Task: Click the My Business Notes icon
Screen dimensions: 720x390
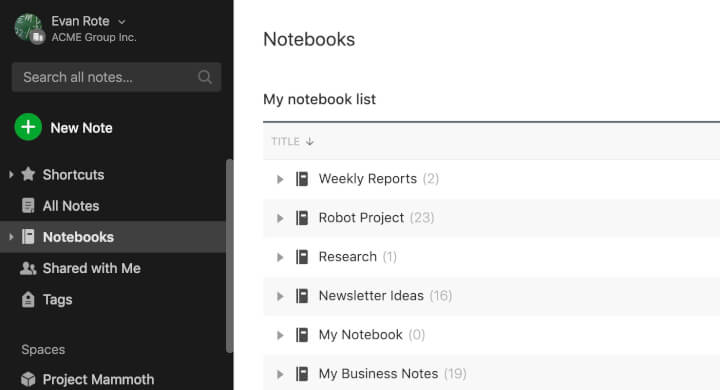Action: pyautogui.click(x=302, y=374)
